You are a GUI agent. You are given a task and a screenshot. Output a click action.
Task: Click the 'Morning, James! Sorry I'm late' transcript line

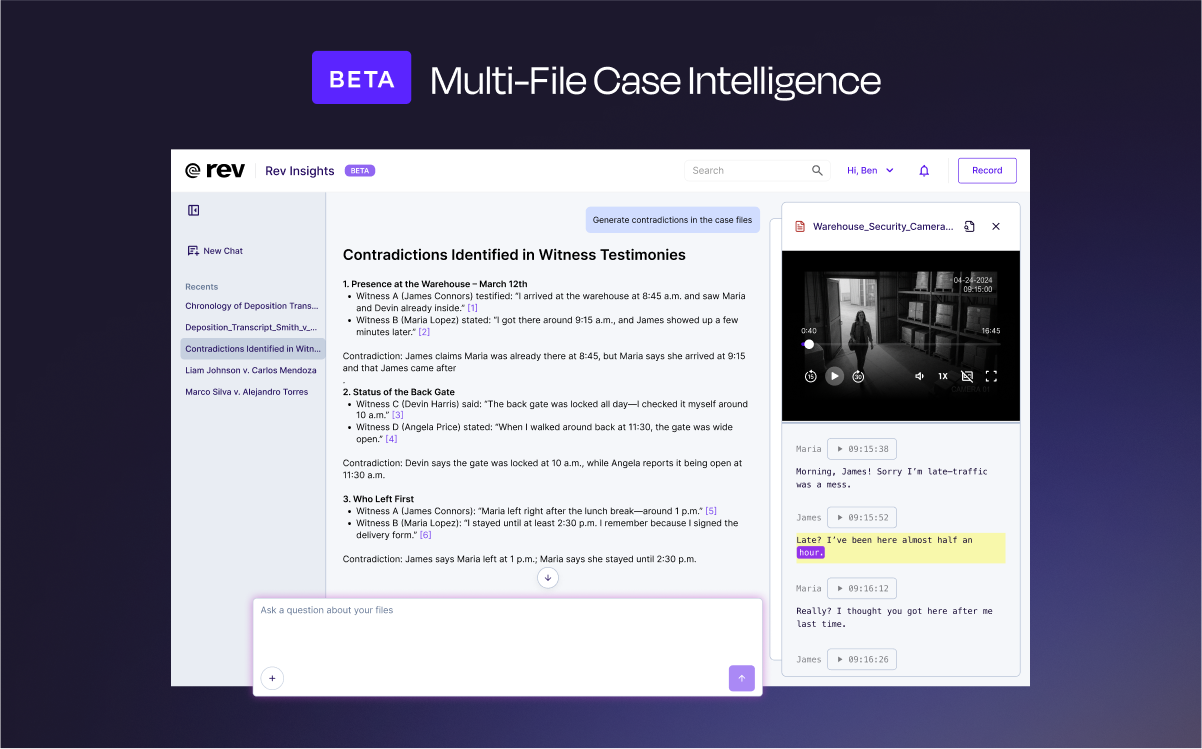[x=893, y=478]
